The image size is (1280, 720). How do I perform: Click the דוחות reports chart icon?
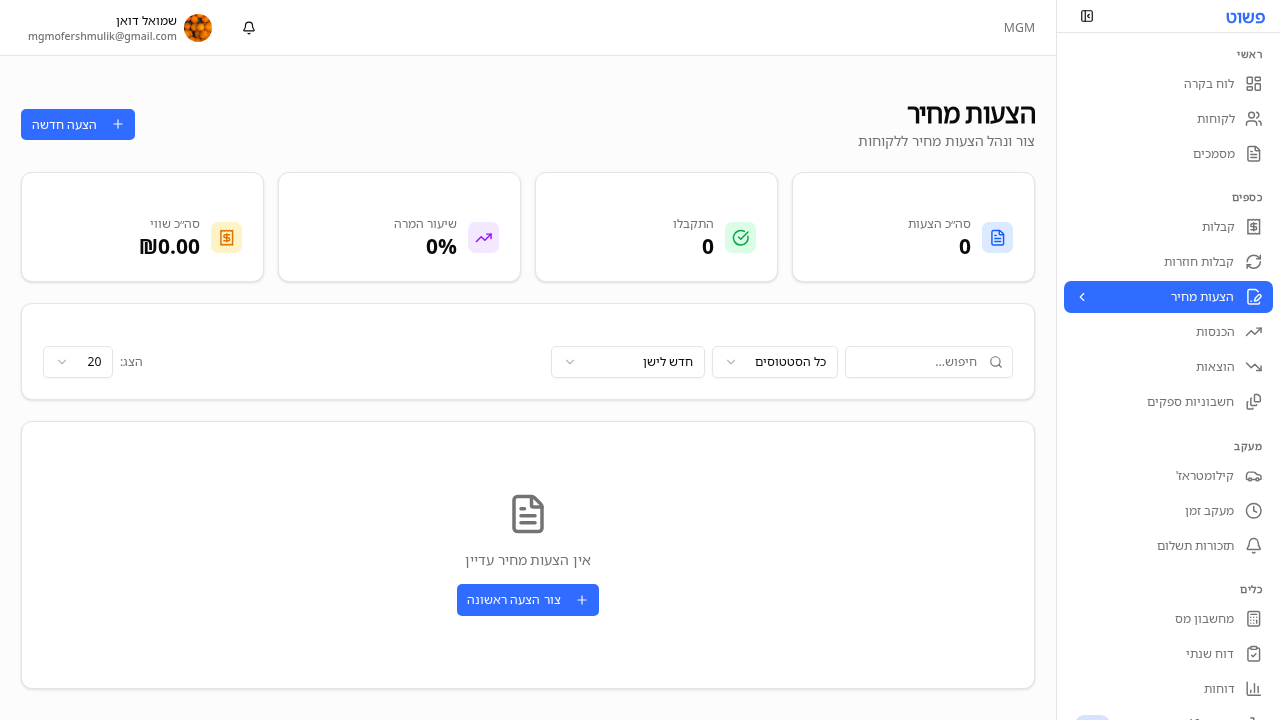(1253, 689)
